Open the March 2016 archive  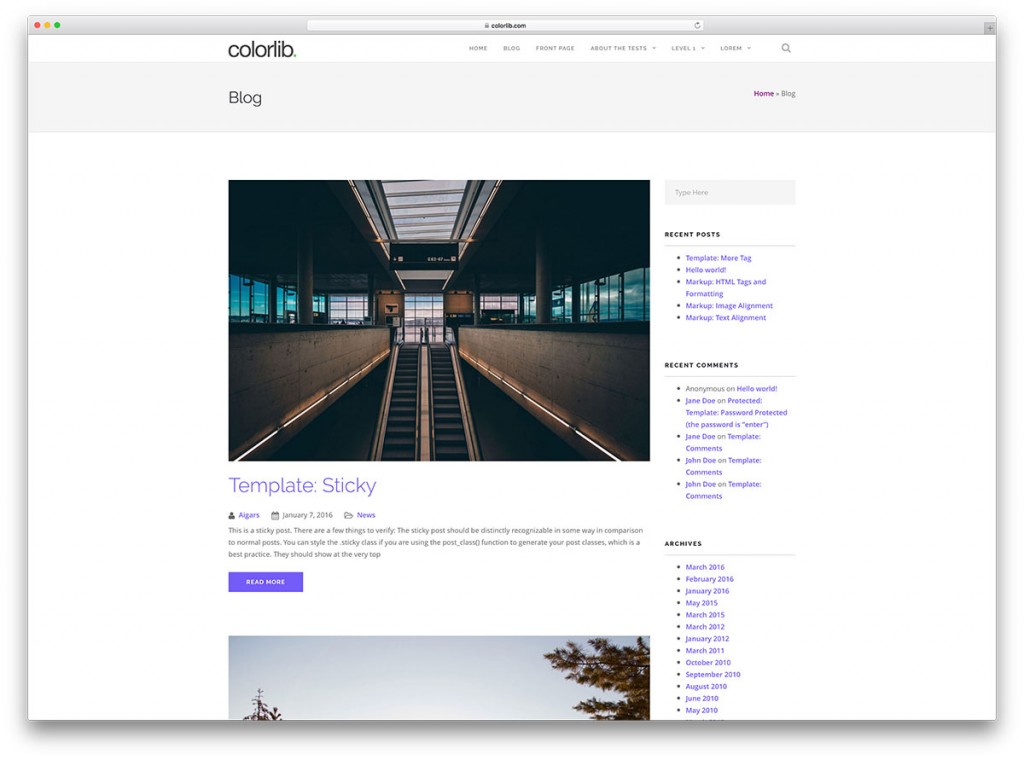(x=705, y=567)
